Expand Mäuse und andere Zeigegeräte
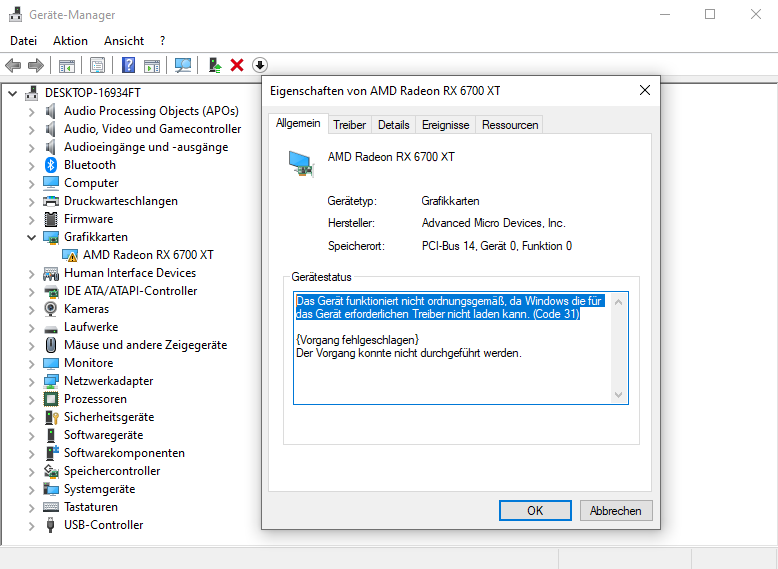Image resolution: width=778 pixels, height=569 pixels. point(32,345)
